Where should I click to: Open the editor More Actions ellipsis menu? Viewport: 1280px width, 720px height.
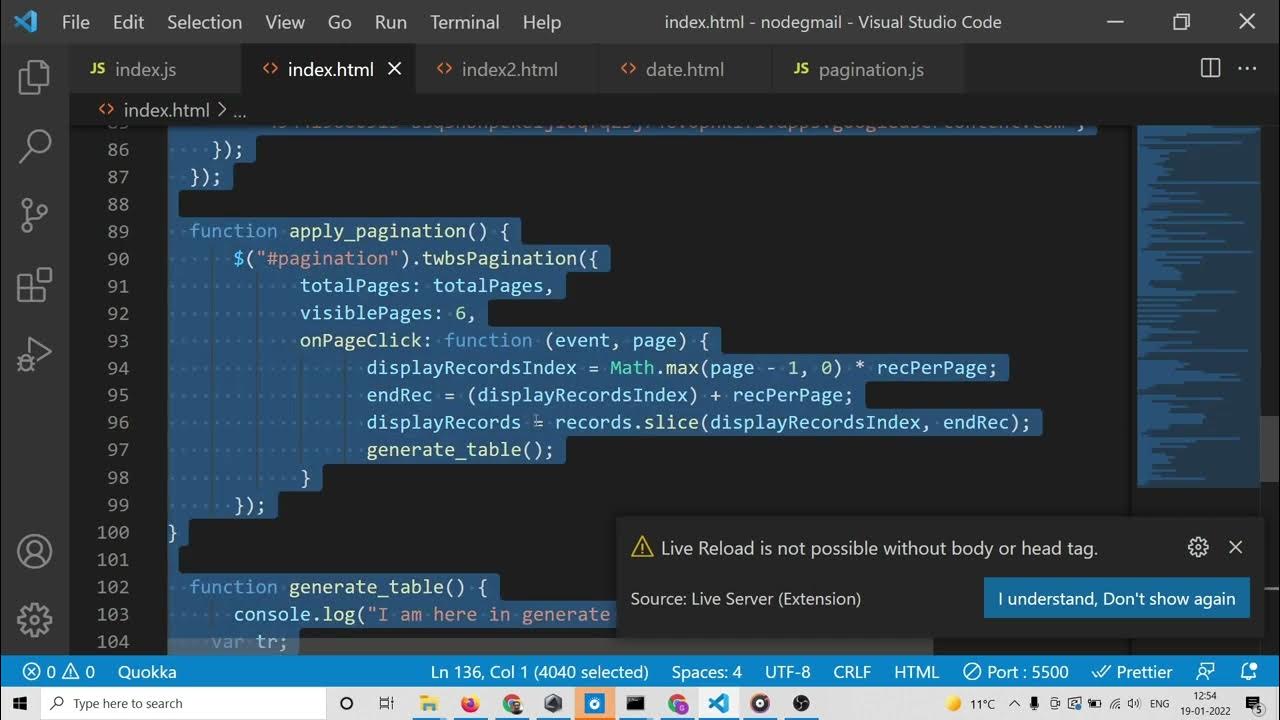point(1247,69)
